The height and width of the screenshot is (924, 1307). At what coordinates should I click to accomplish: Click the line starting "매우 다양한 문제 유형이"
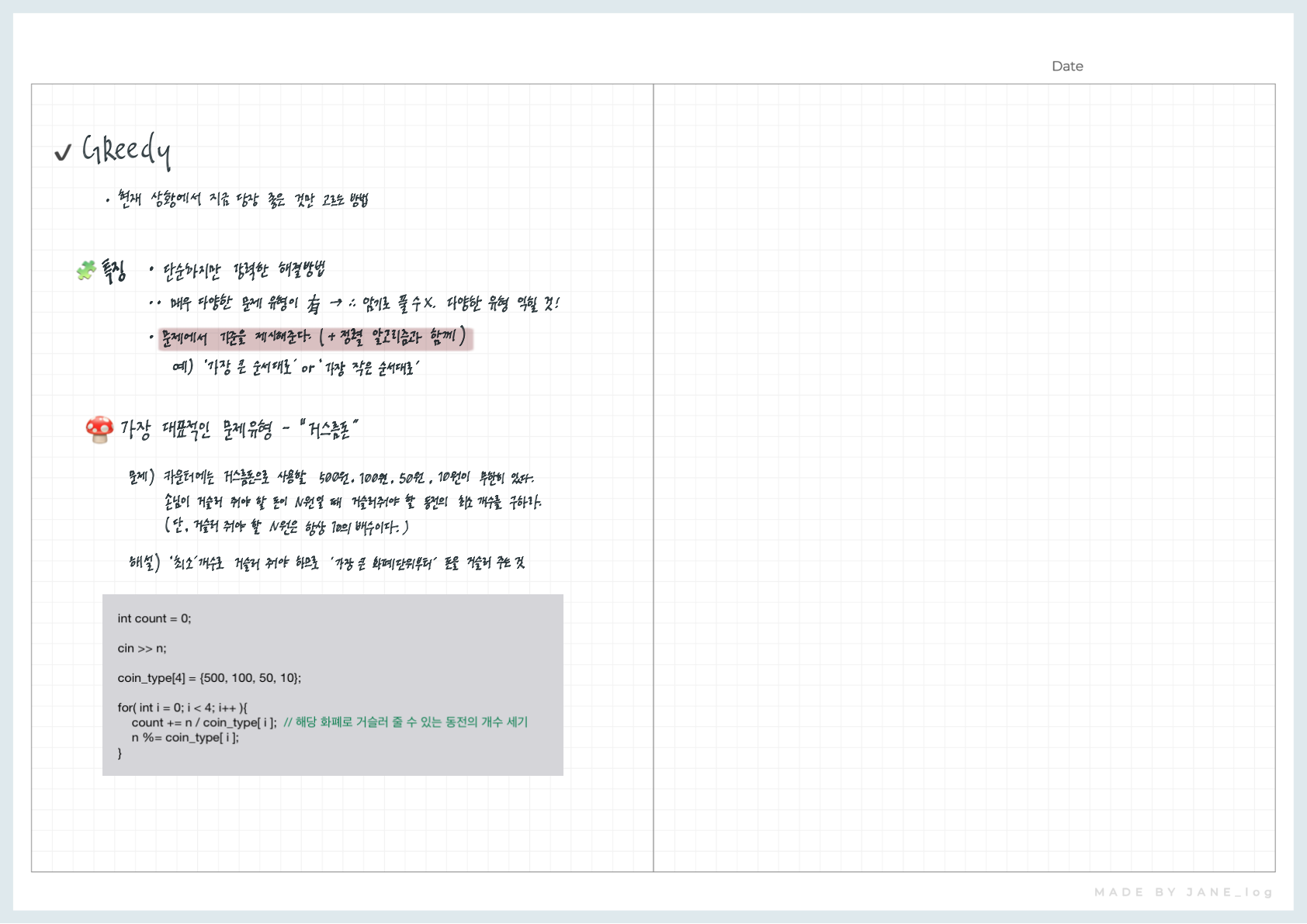point(364,303)
